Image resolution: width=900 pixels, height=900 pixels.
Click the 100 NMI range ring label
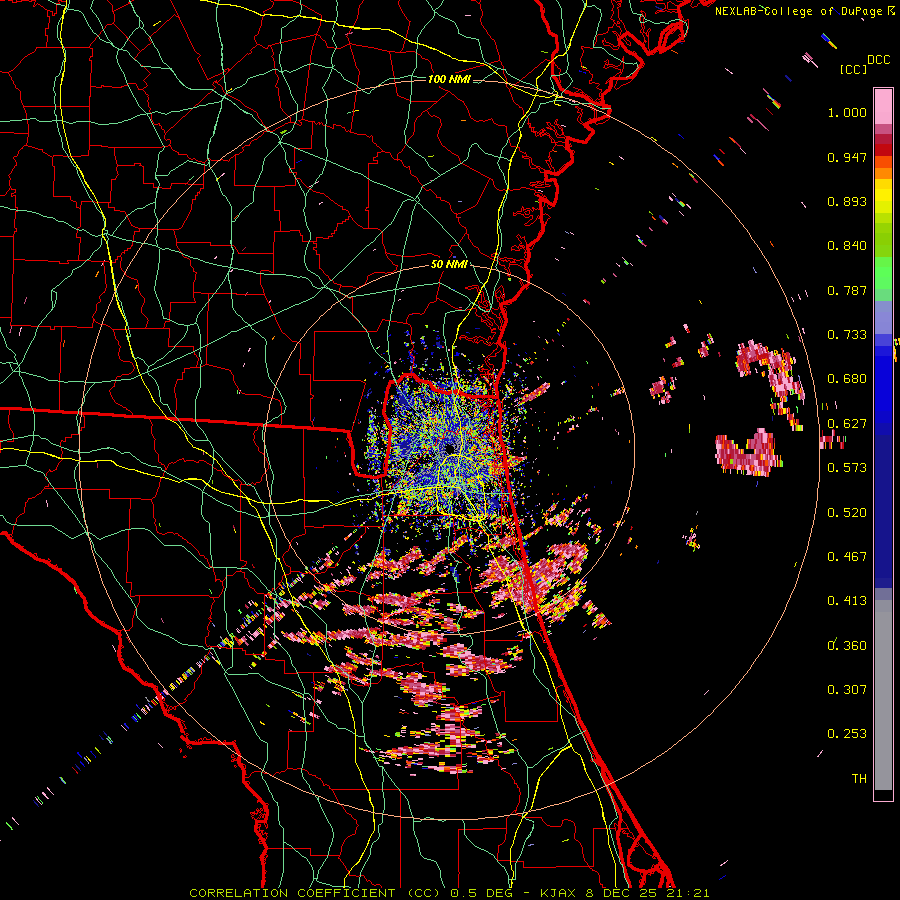point(449,79)
